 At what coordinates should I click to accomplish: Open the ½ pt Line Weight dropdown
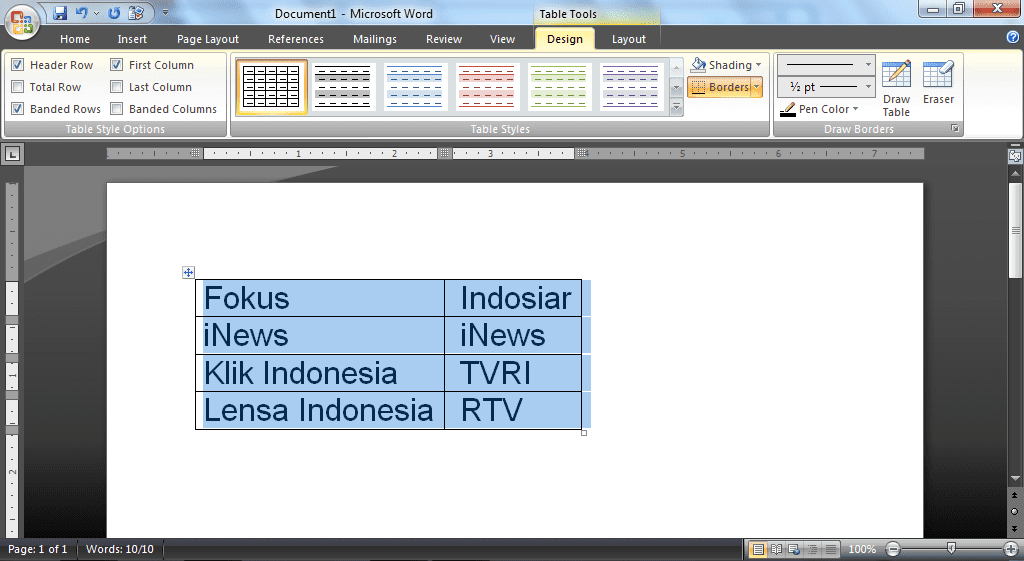pyautogui.click(x=826, y=87)
